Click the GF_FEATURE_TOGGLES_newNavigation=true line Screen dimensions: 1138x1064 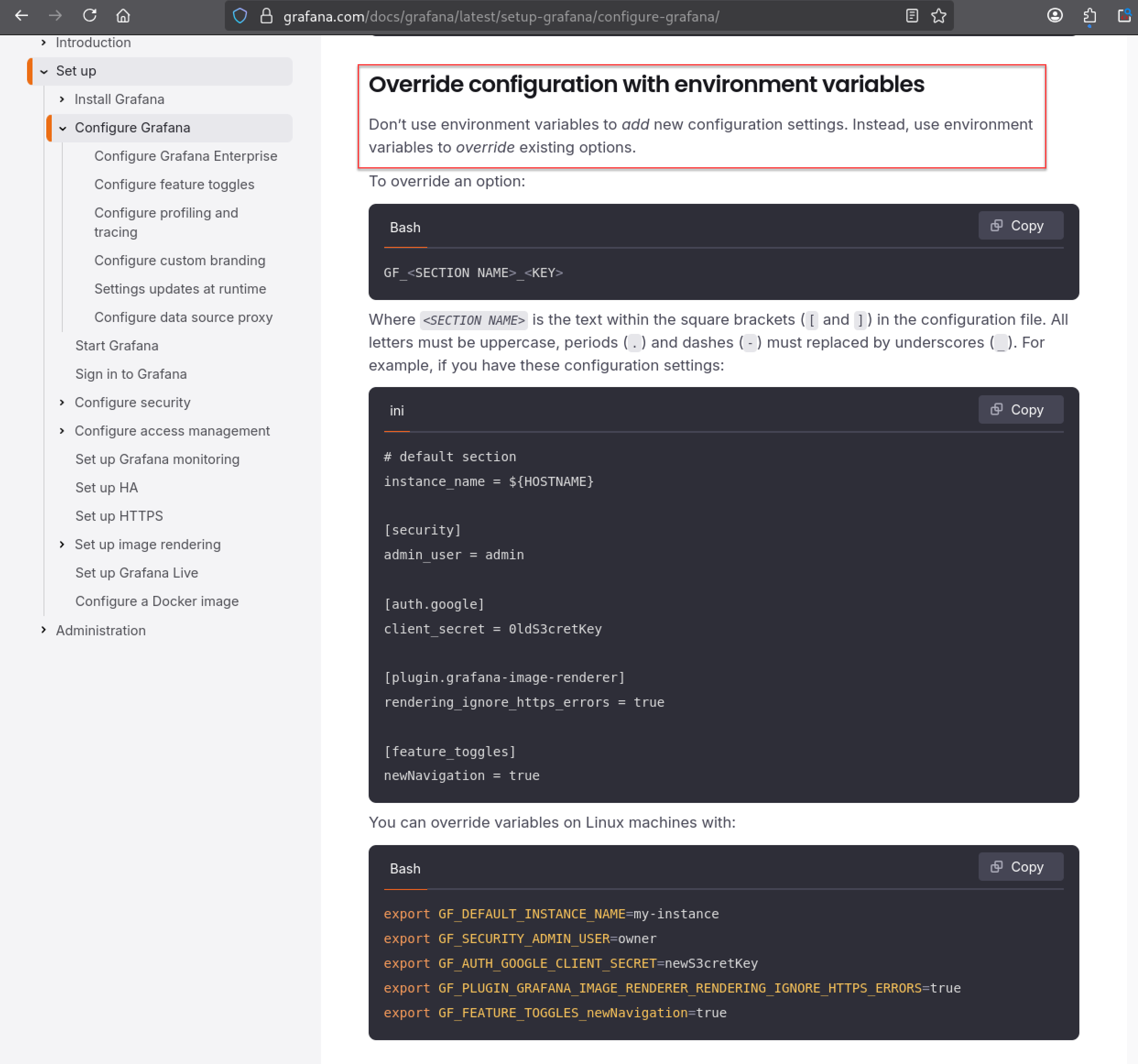[x=555, y=1012]
